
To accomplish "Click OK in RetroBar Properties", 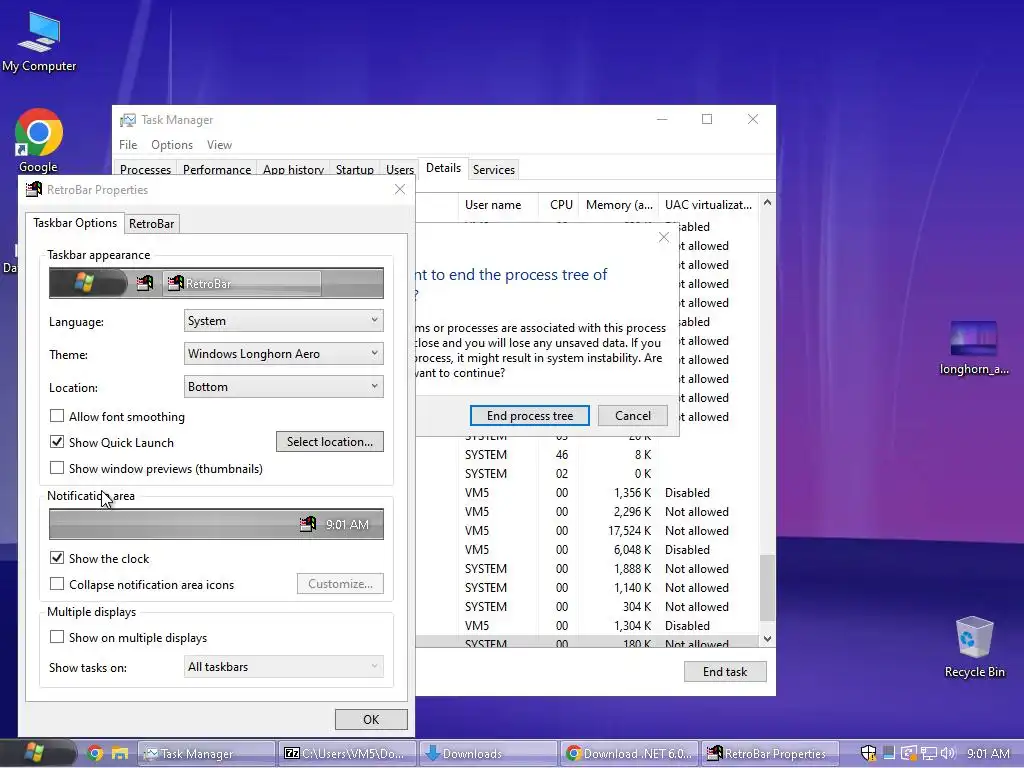I will [x=371, y=719].
